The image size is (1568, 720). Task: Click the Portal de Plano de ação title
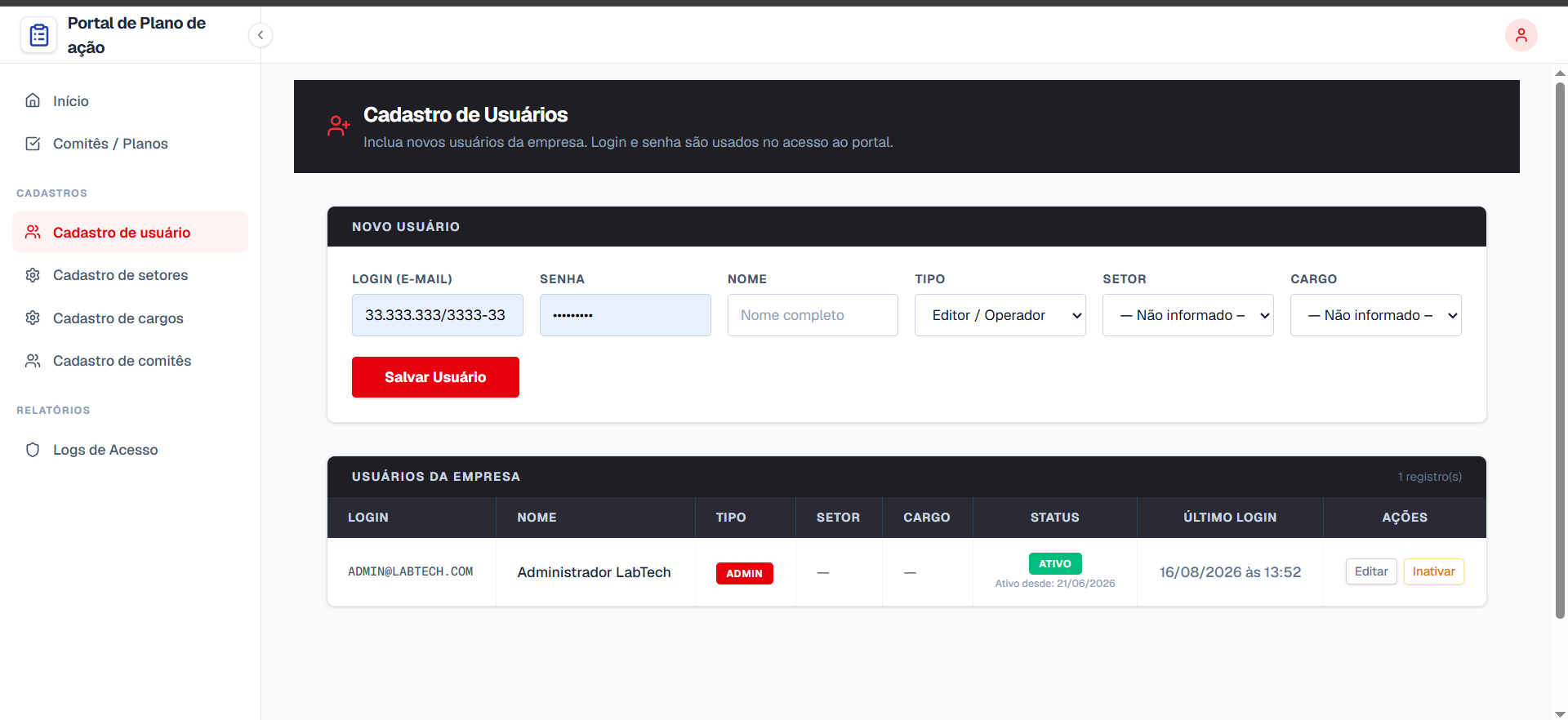136,35
